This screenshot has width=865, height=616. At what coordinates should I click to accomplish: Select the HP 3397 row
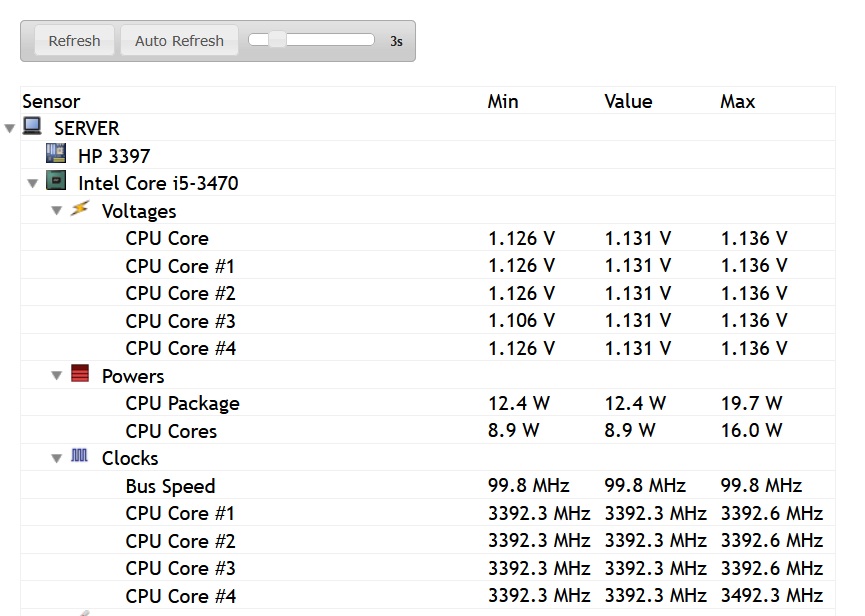[428, 155]
